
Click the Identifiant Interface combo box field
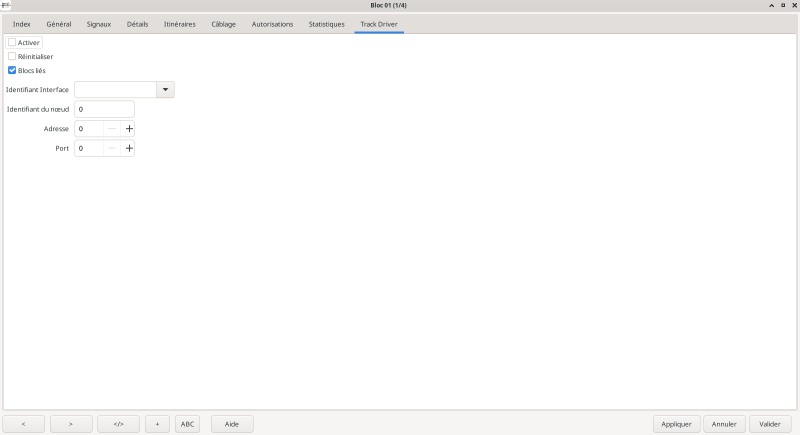[x=115, y=90]
